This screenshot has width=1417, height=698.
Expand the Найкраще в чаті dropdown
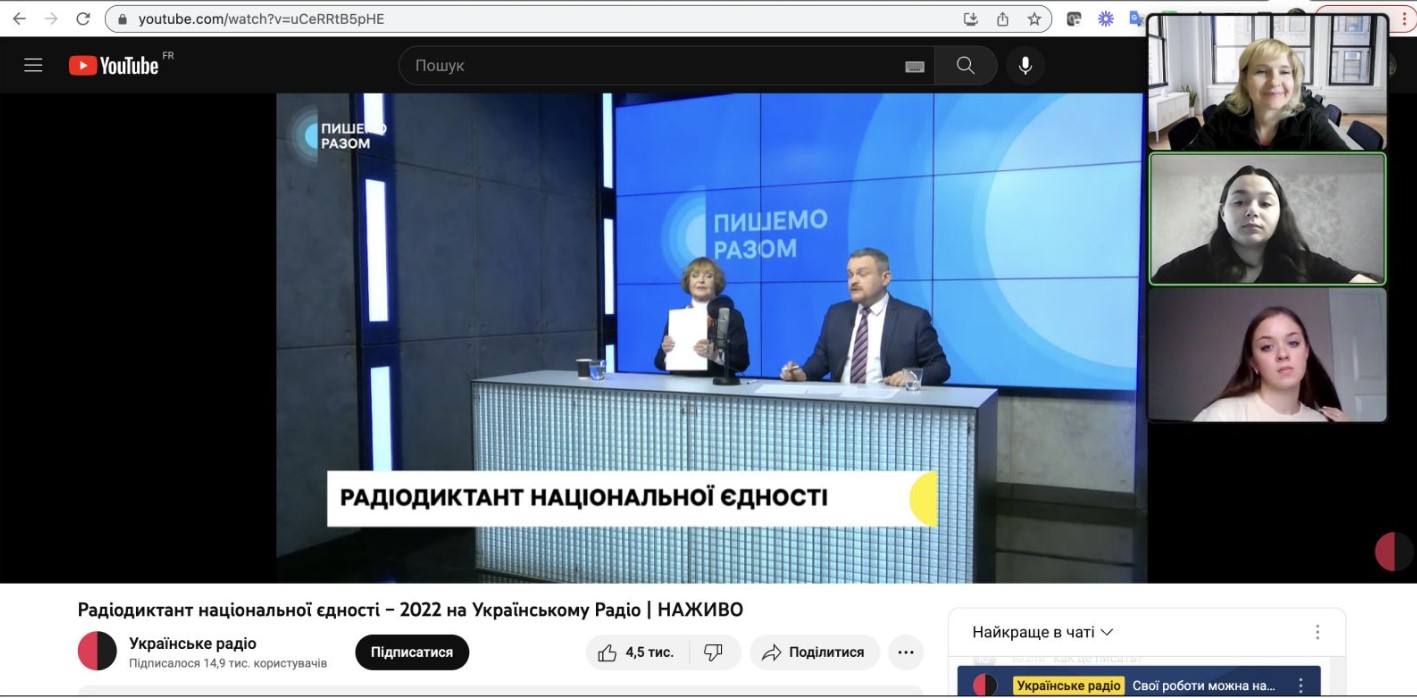(x=1043, y=632)
